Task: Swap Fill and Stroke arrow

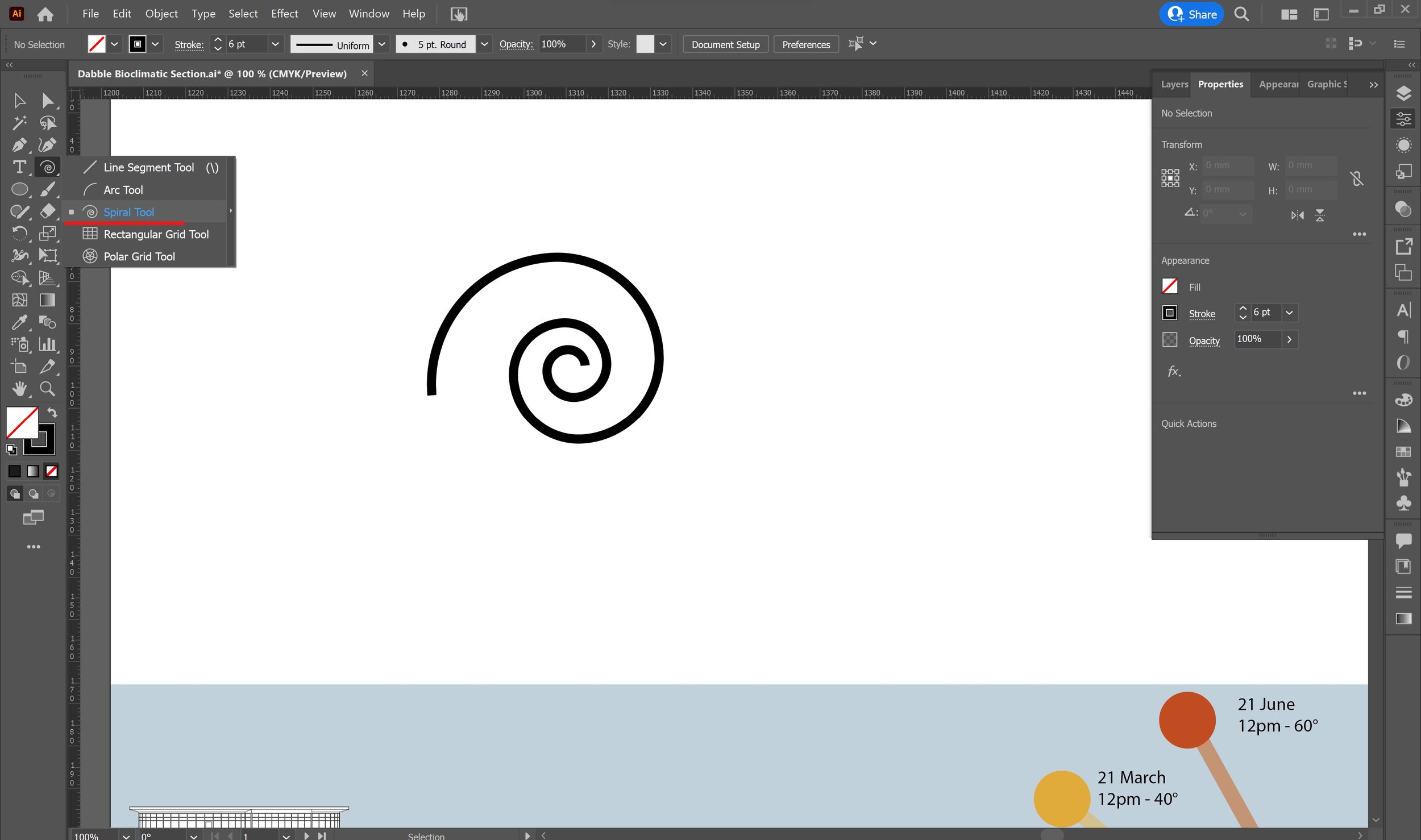Action: (52, 413)
